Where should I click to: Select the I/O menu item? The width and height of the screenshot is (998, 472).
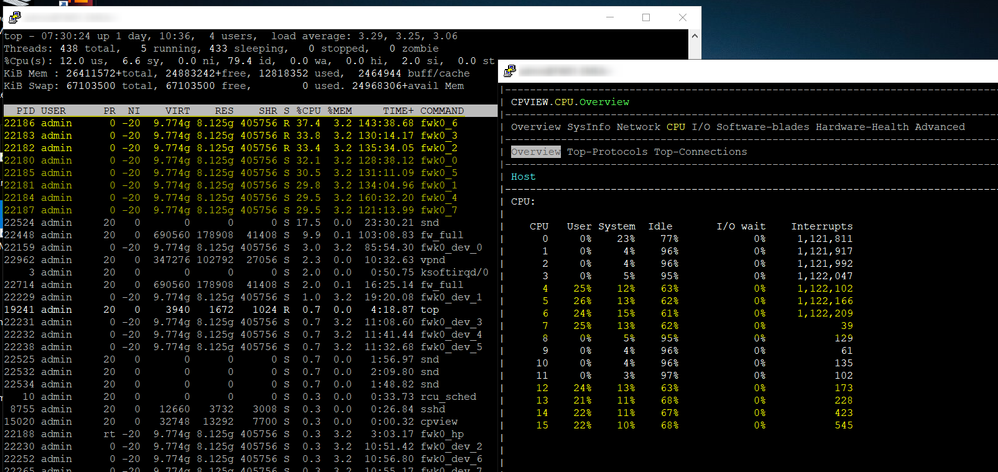click(701, 127)
